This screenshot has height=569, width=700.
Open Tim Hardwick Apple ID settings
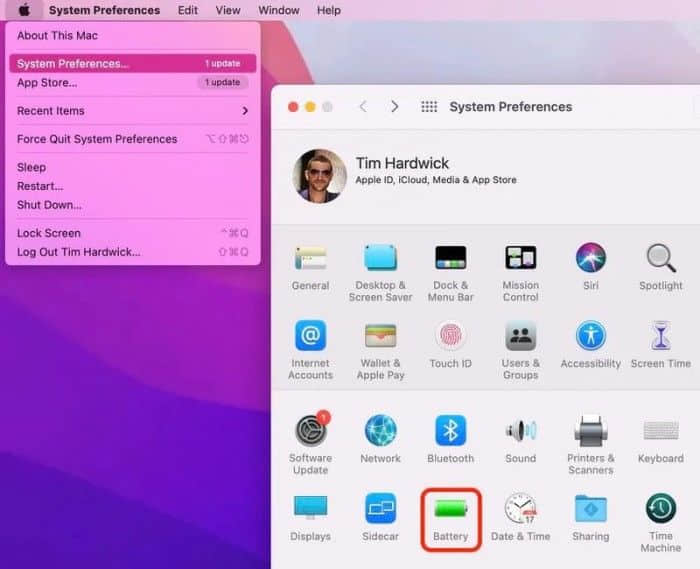coord(436,170)
